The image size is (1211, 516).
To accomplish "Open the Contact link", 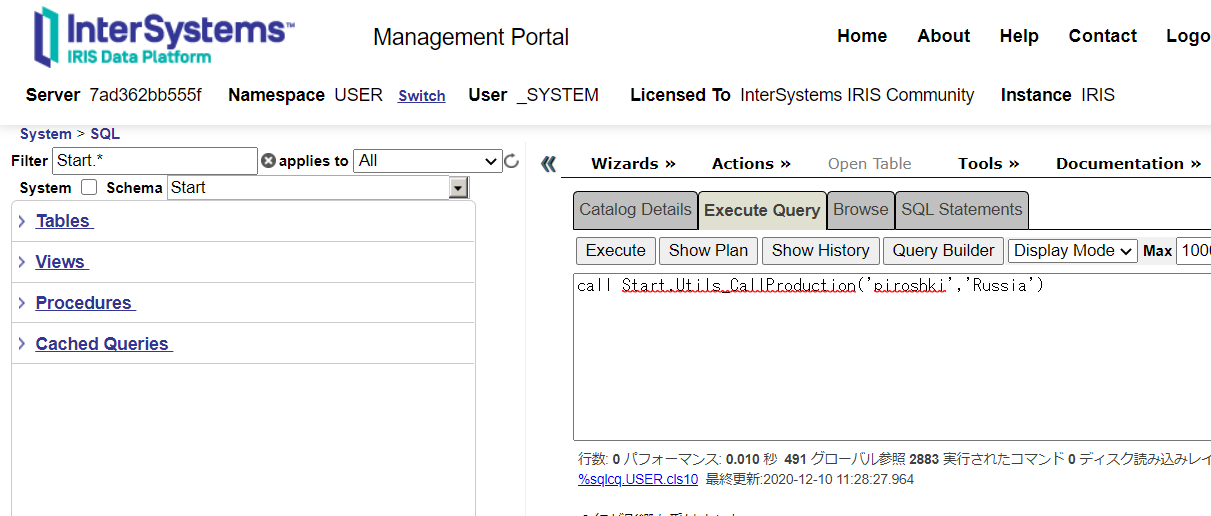I will (1102, 36).
